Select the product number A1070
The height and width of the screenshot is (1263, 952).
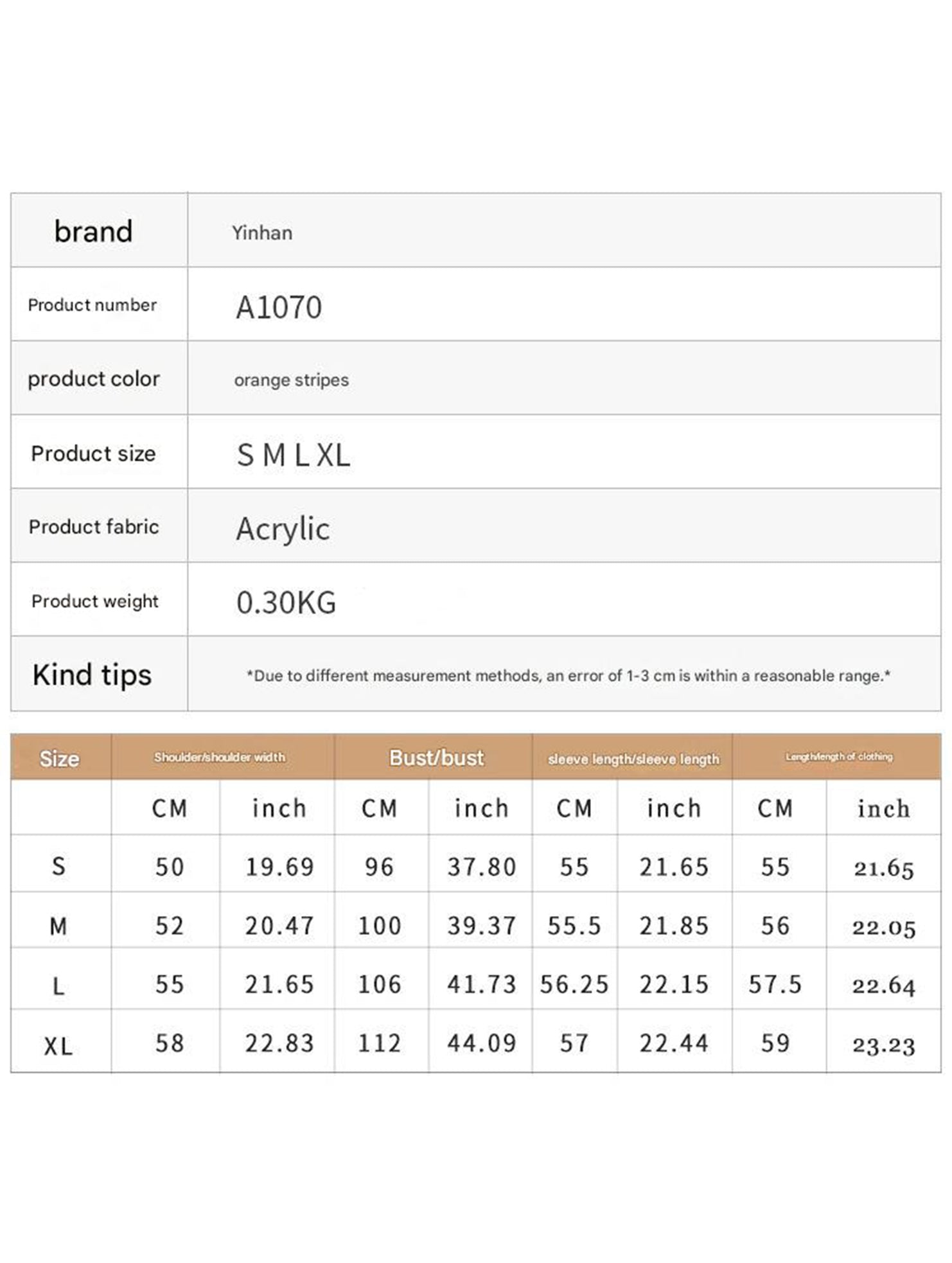tap(279, 307)
